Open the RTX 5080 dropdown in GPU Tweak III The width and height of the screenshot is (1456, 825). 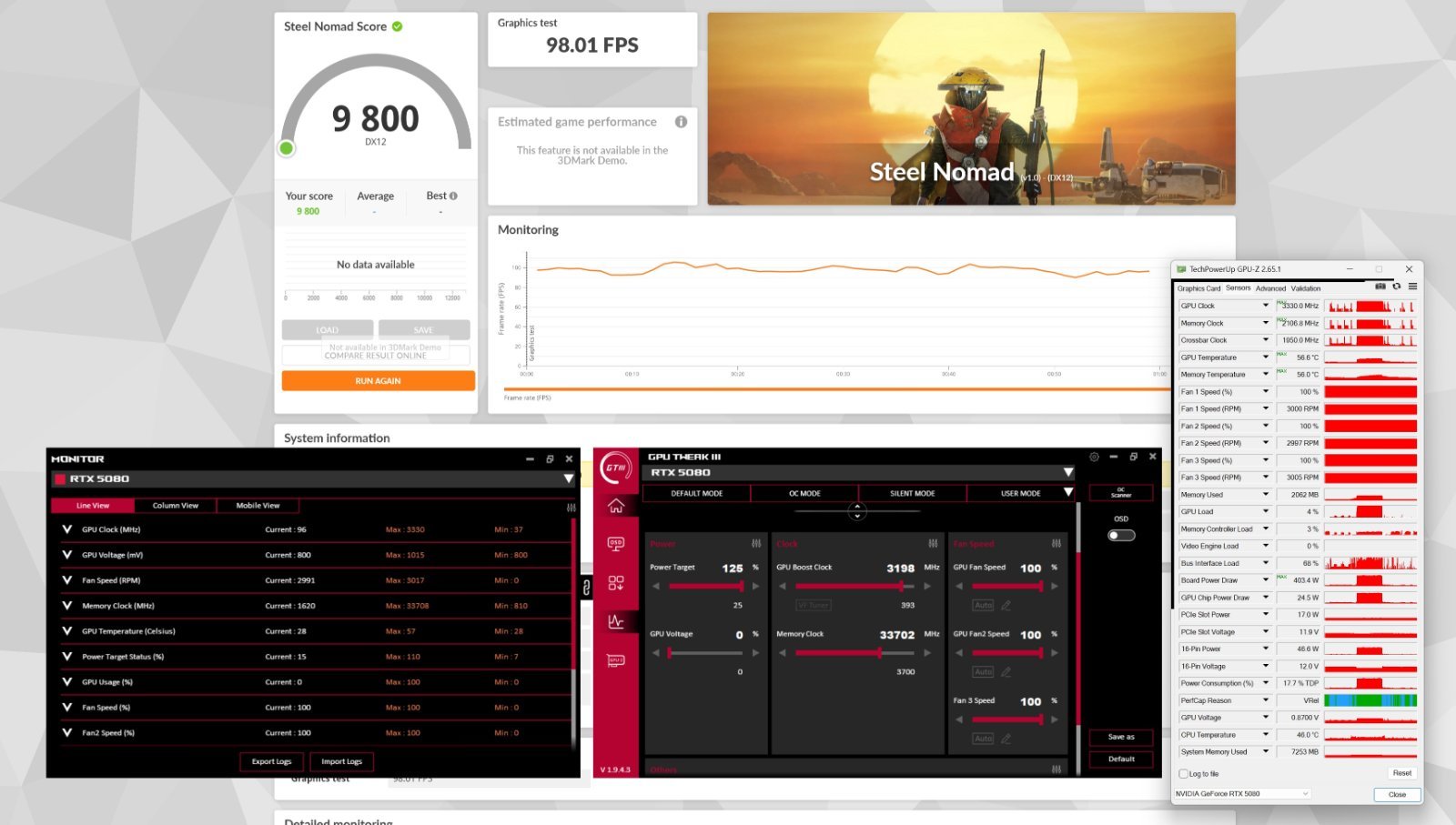(x=1068, y=473)
